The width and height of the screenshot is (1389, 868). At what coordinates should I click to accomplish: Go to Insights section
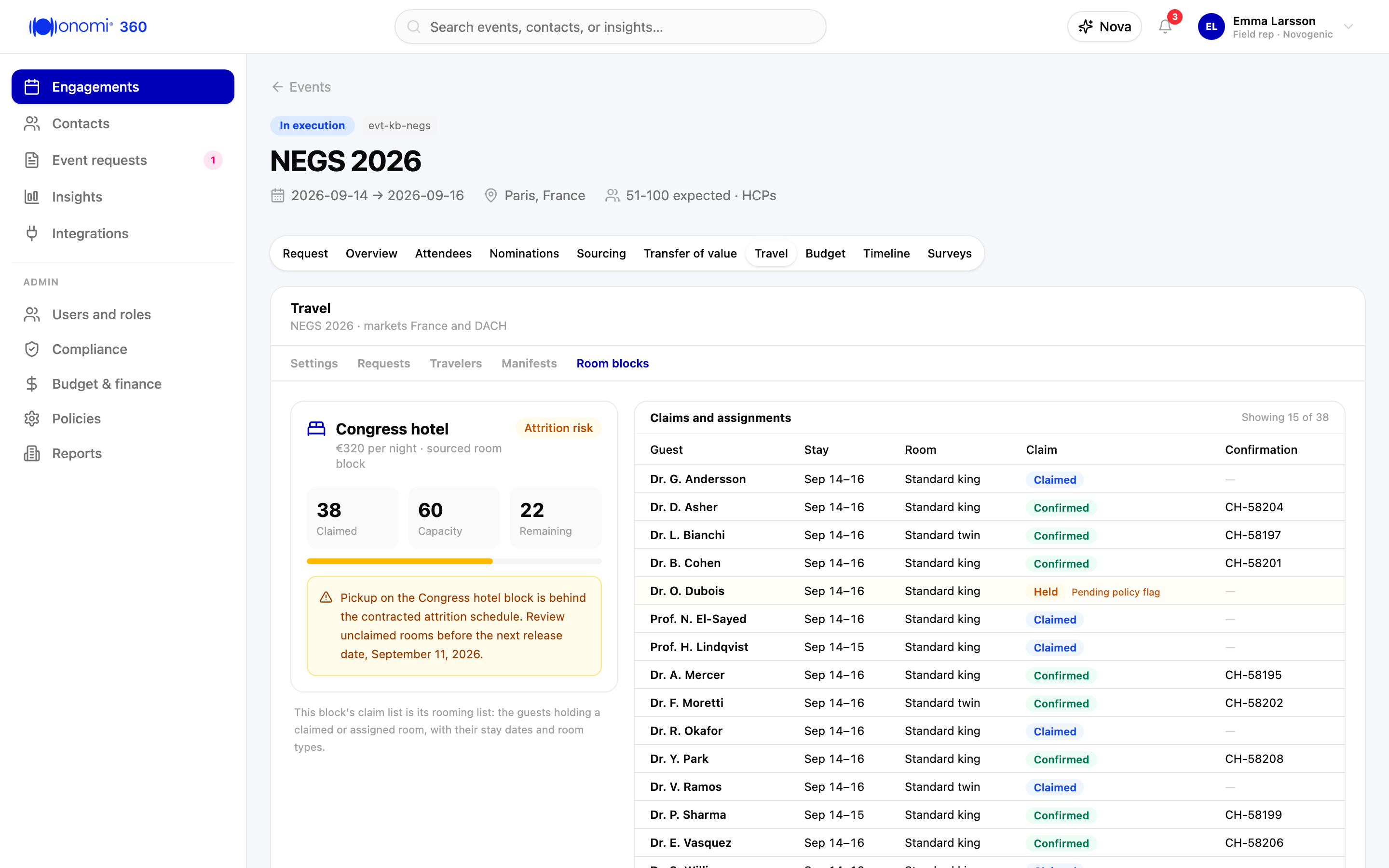point(123,197)
